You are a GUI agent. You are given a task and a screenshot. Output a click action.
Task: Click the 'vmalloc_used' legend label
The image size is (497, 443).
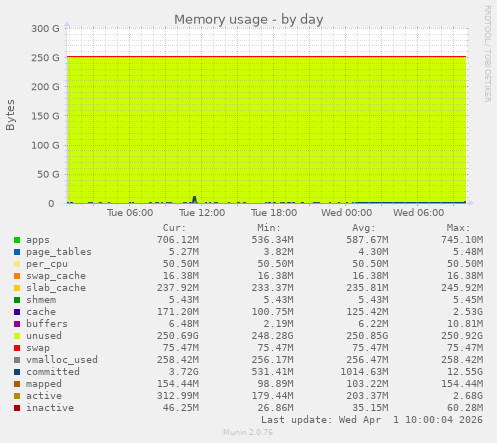coord(62,360)
